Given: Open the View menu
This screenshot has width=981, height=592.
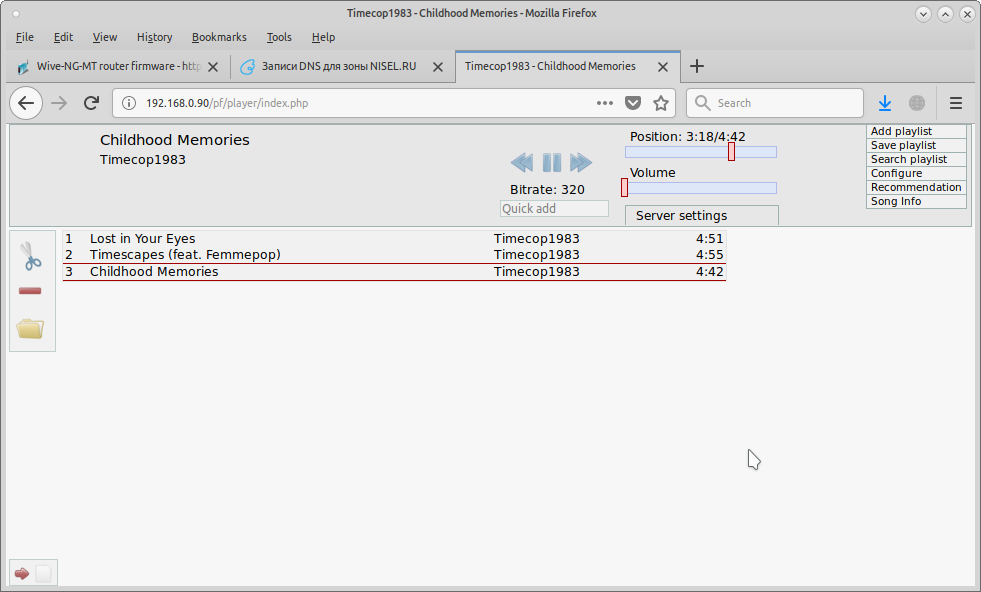Looking at the screenshot, I should tap(104, 37).
